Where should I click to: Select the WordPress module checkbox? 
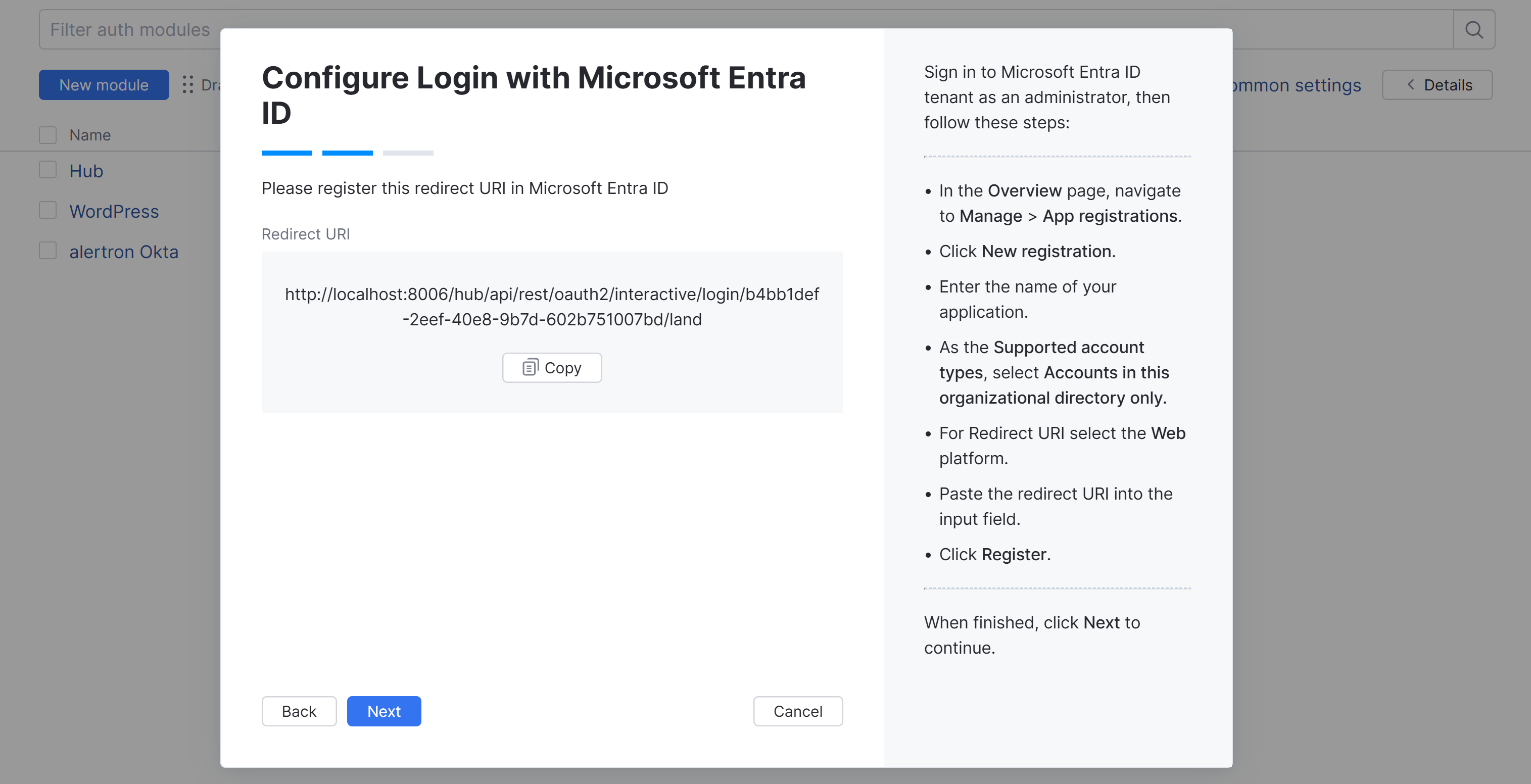(x=47, y=211)
